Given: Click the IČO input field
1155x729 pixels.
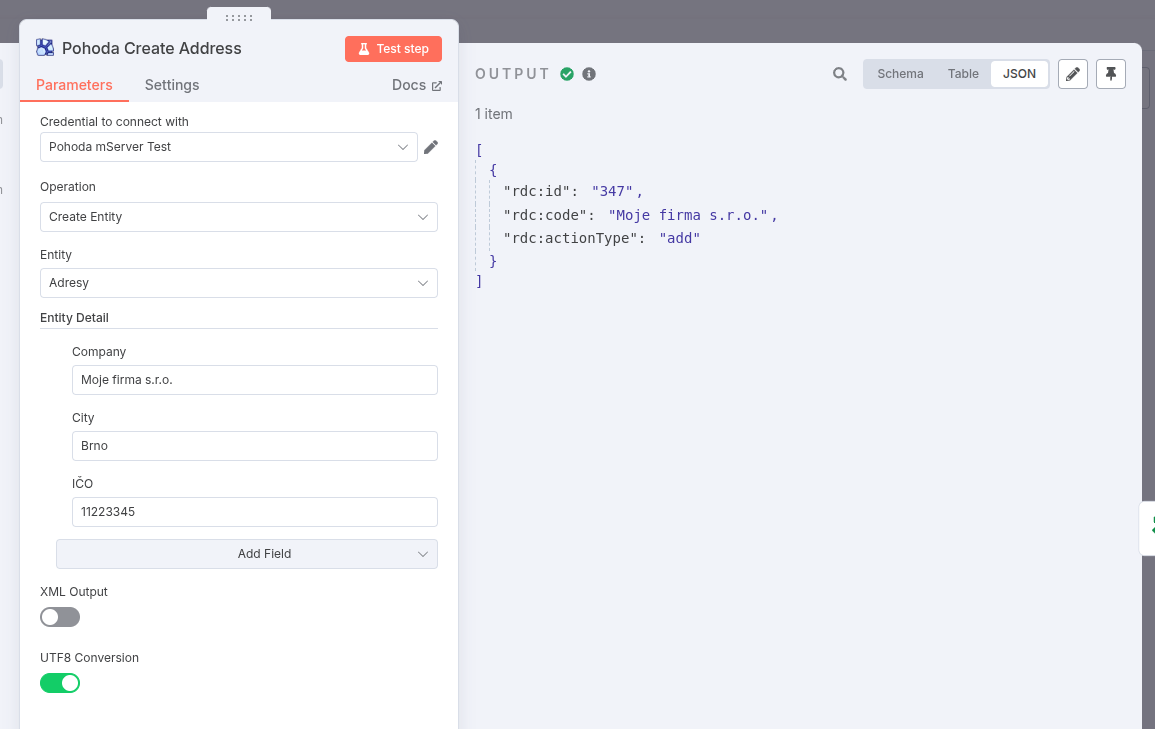Looking at the screenshot, I should click(x=255, y=512).
